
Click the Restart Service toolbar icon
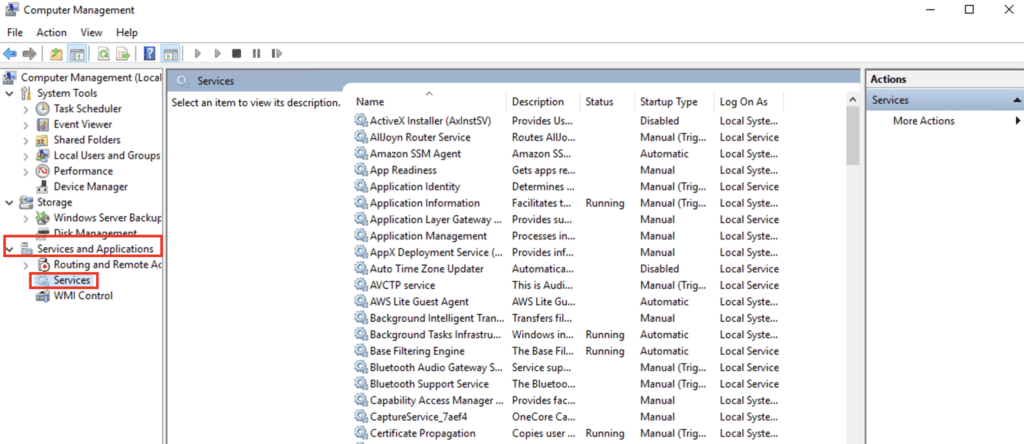point(276,54)
